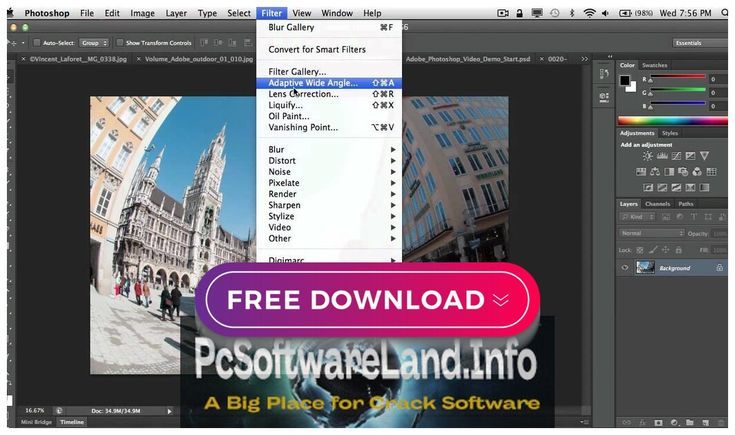735x435 pixels.
Task: Add a Hue/Saturation adjustment
Action: tap(641, 172)
